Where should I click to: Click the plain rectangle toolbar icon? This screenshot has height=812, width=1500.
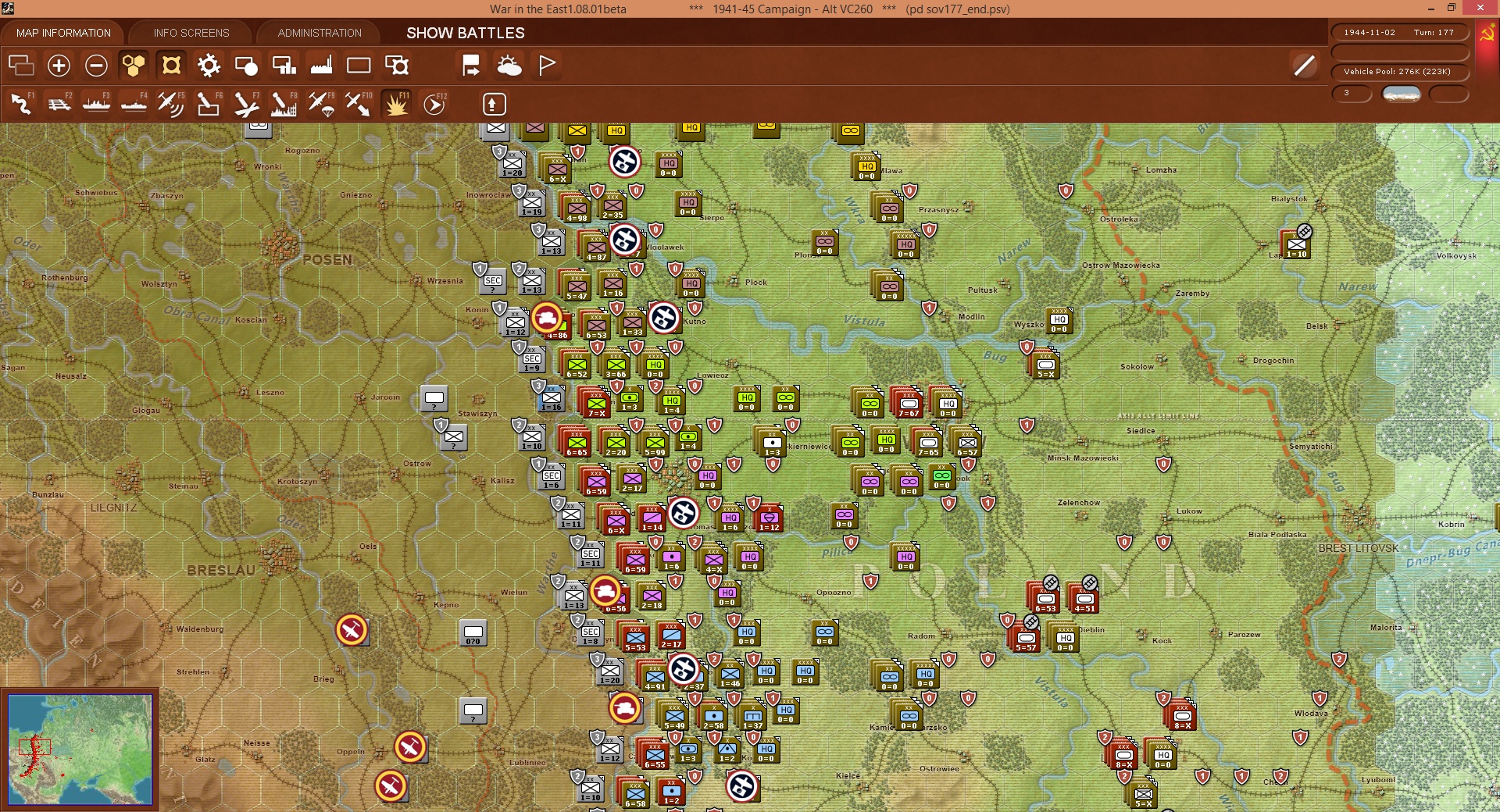359,66
